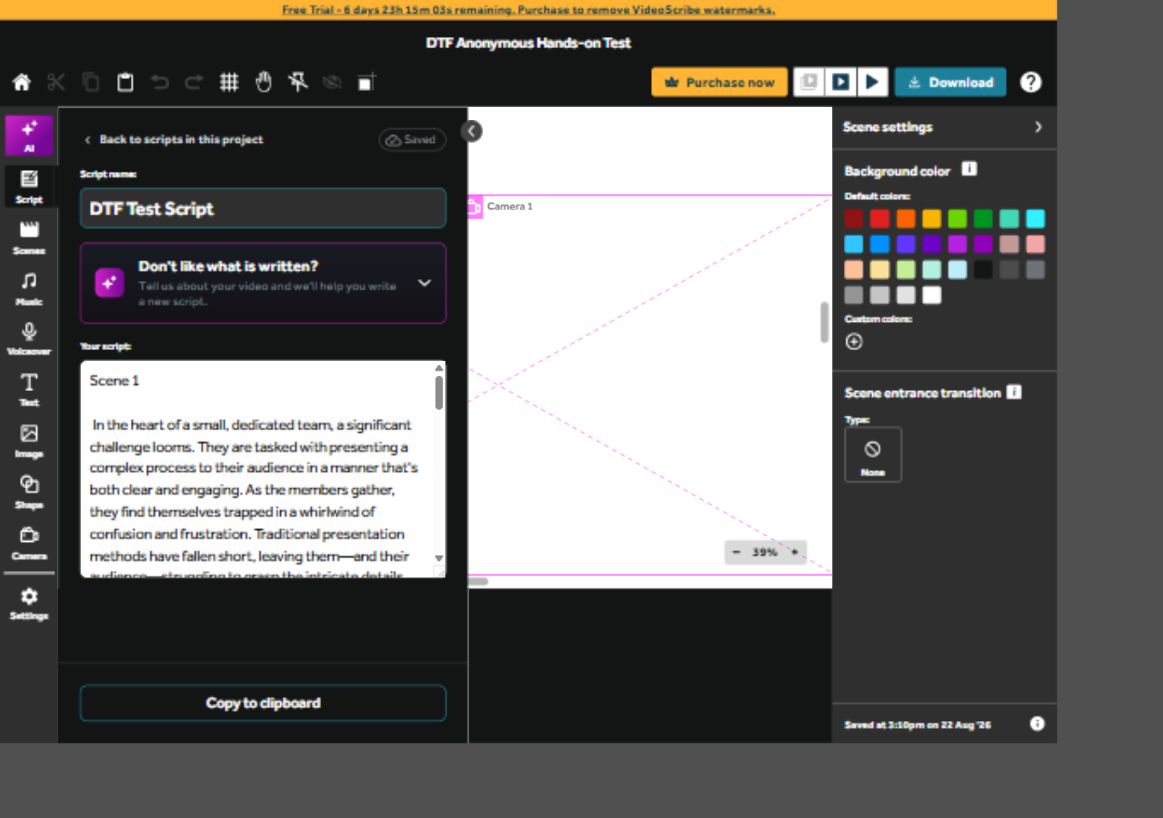Click the Paste clipboard icon
The height and width of the screenshot is (818, 1163).
pos(125,82)
